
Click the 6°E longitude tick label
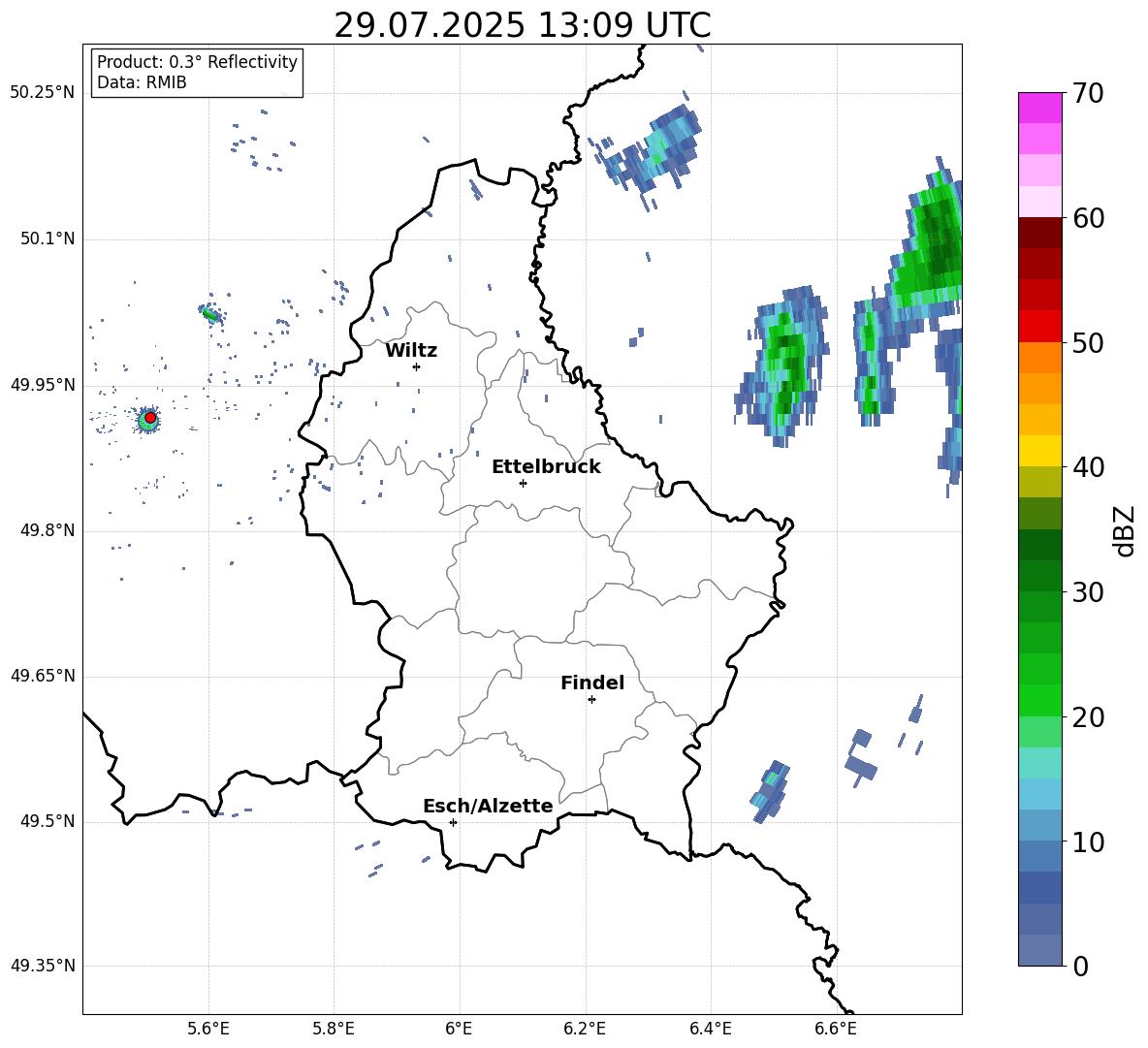(459, 1029)
